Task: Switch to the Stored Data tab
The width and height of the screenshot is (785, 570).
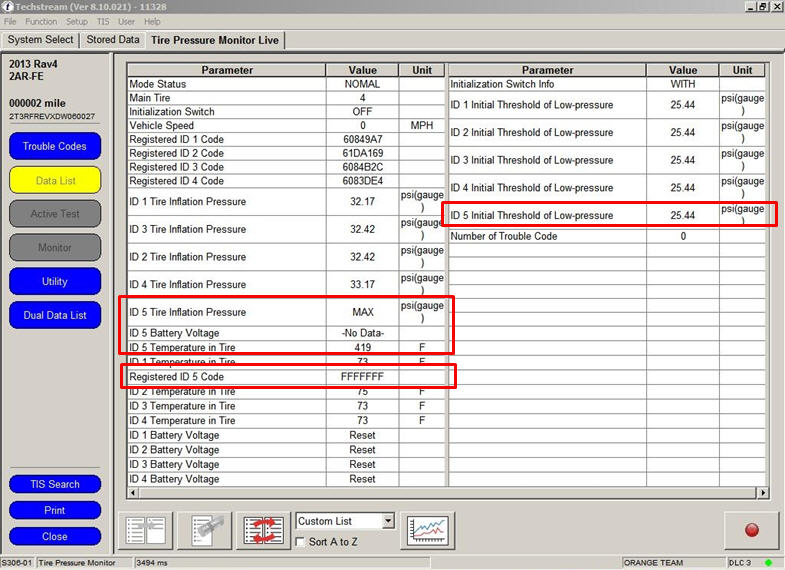Action: click(x=113, y=40)
